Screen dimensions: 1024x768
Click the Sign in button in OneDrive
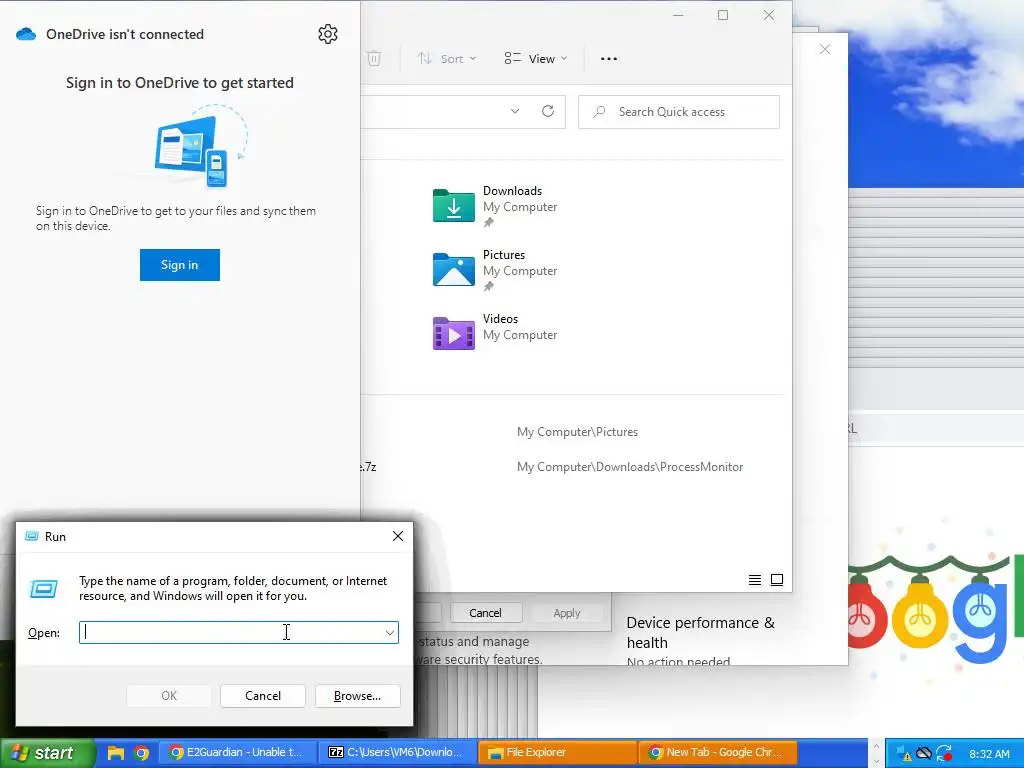[180, 264]
